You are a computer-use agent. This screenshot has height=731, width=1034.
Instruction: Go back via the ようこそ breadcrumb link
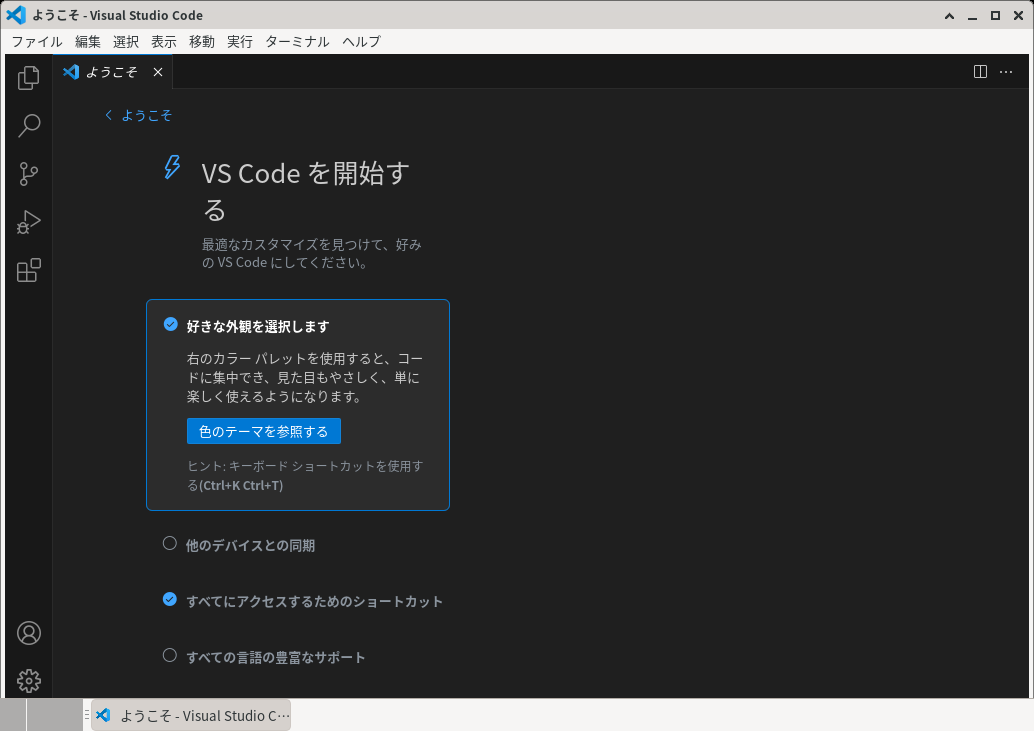pos(138,115)
